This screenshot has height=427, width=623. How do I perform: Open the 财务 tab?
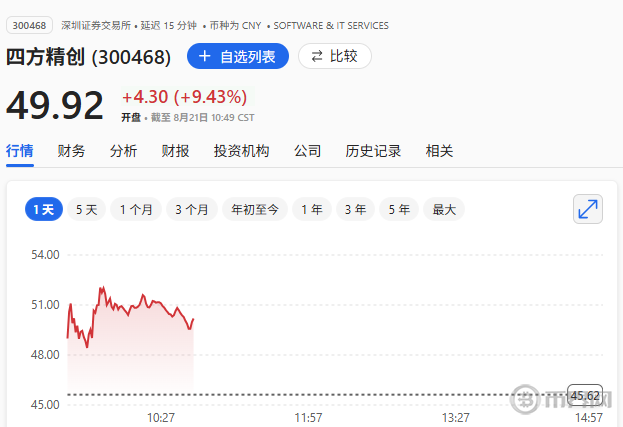(72, 151)
